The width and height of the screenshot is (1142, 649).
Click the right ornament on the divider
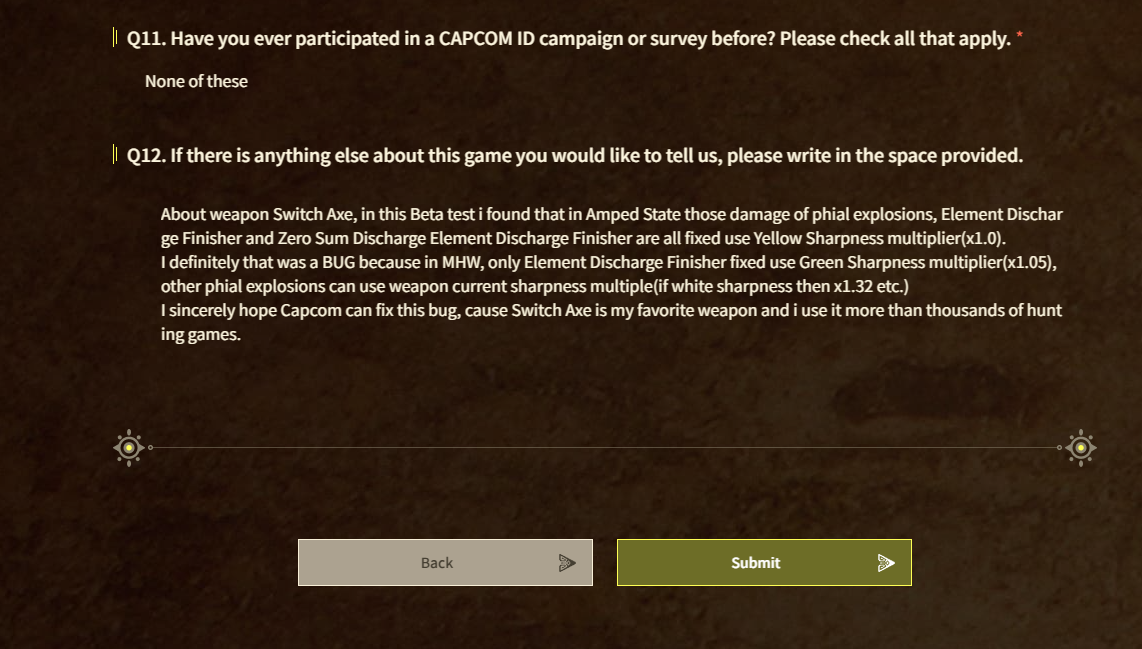click(1080, 447)
